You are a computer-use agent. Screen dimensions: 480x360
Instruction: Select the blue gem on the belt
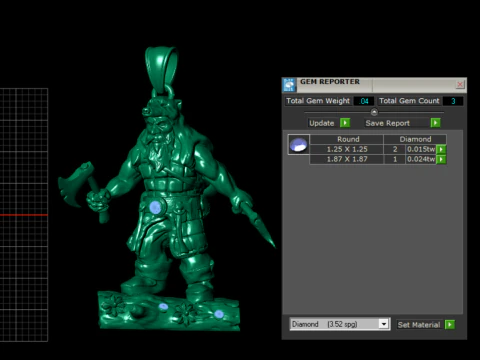(155, 207)
